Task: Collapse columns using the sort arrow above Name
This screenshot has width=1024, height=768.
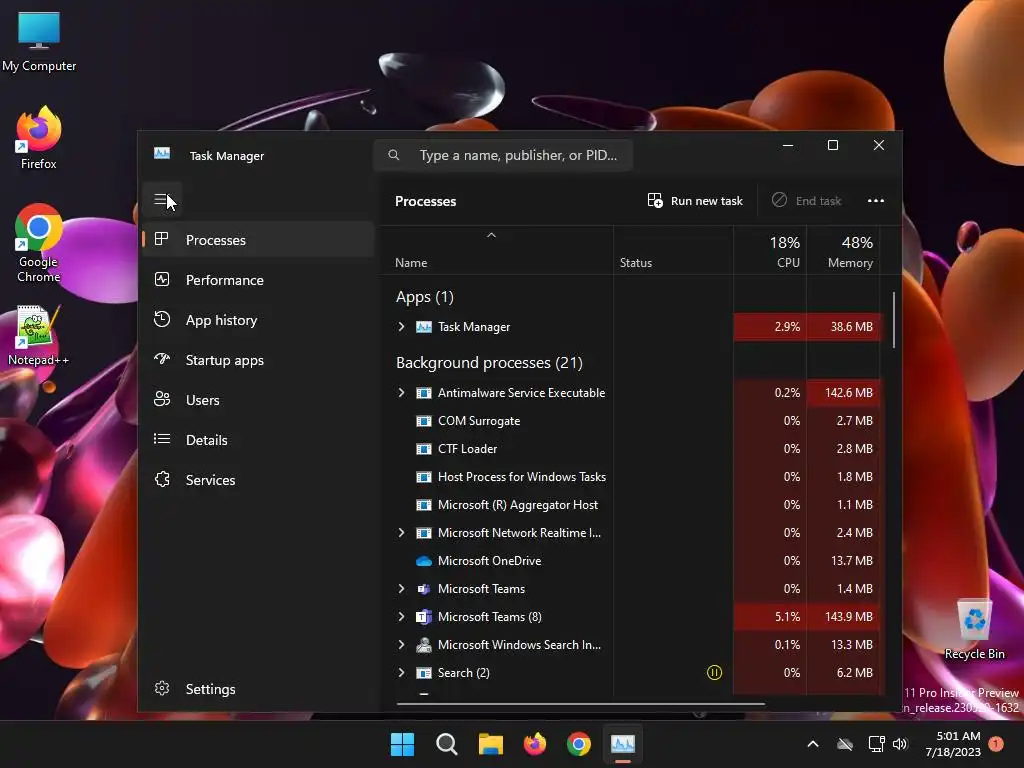Action: [492, 235]
